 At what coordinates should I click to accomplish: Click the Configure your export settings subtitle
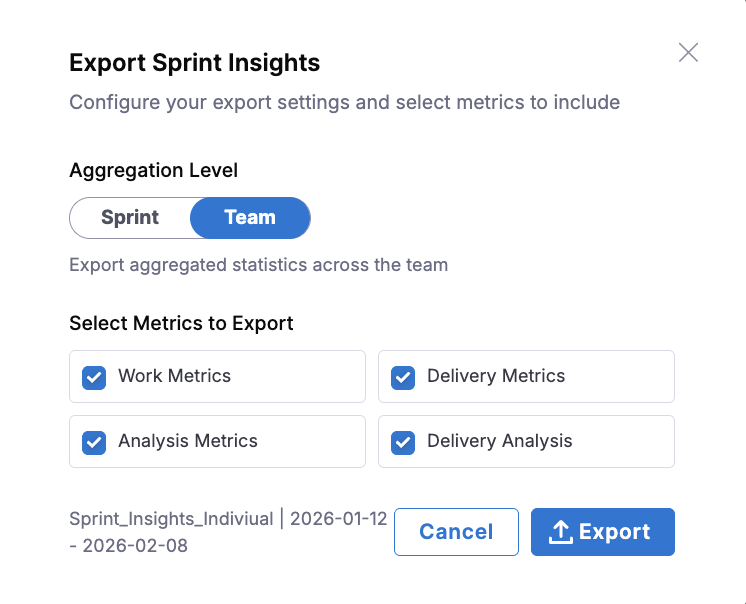coord(344,102)
